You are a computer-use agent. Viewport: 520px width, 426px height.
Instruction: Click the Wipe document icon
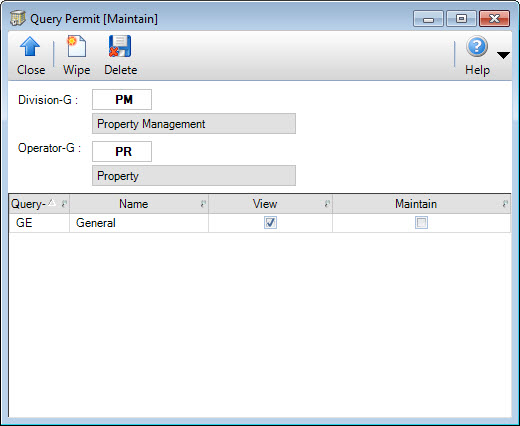point(76,46)
